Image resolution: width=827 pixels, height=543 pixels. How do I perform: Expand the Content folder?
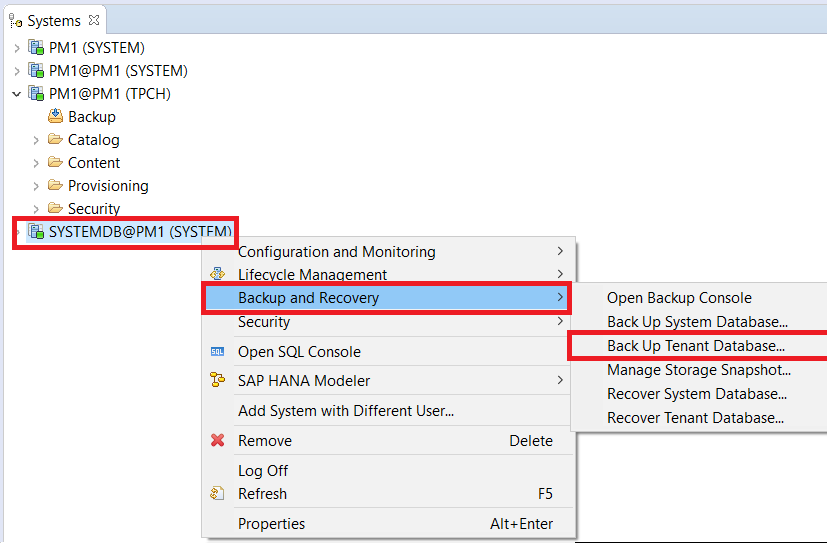[36, 163]
